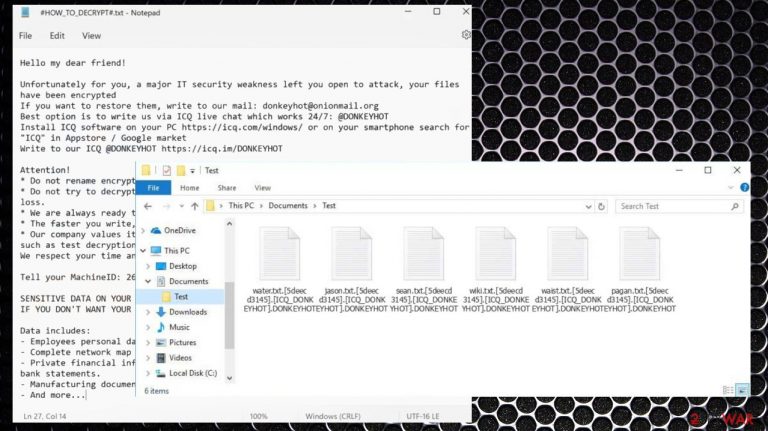Go back with Explorer back arrow
This screenshot has height=431, width=768.
point(147,206)
